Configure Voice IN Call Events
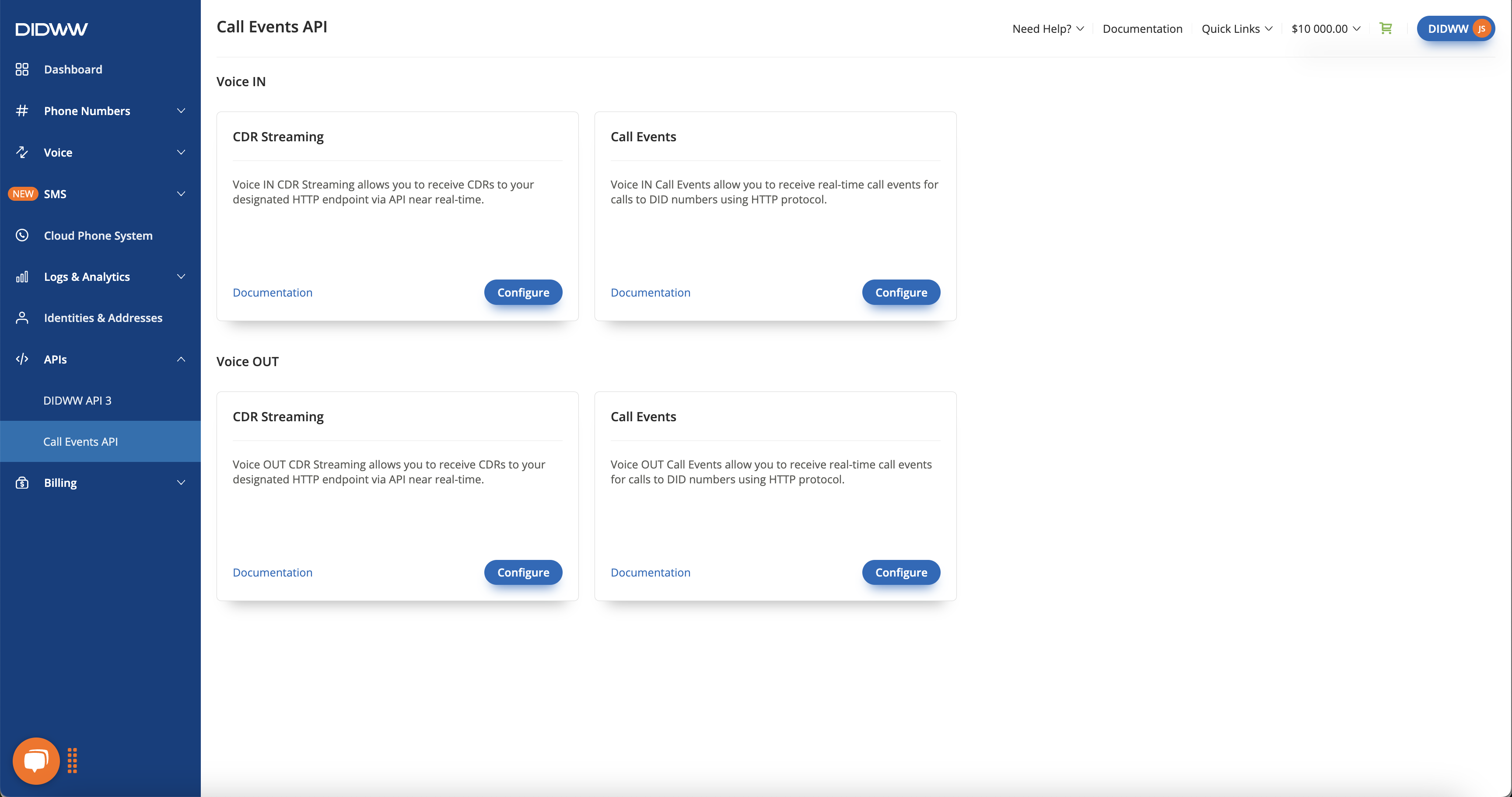Viewport: 1512px width, 797px height. point(901,292)
